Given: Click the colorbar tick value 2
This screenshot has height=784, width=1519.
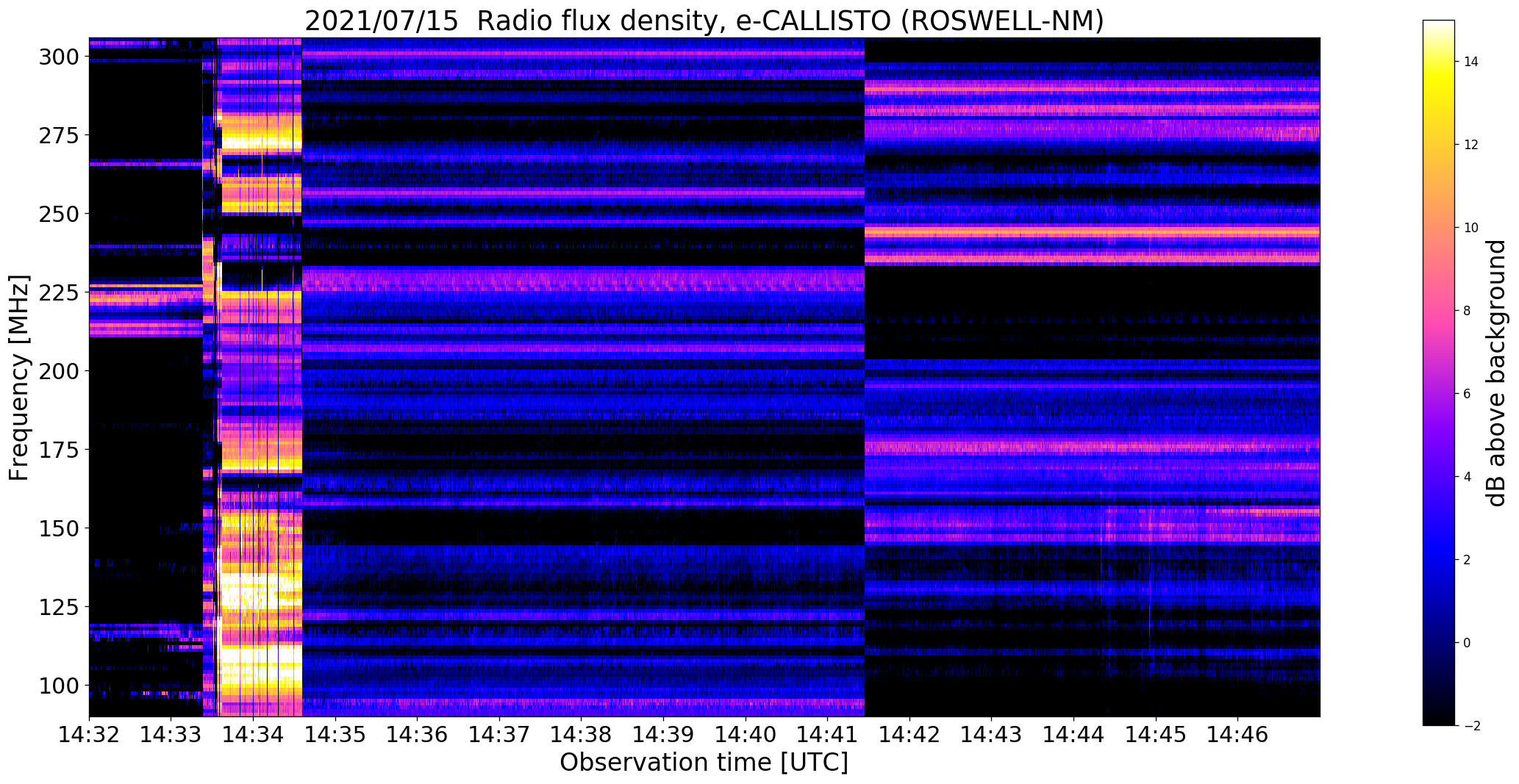Looking at the screenshot, I should click(x=1468, y=560).
